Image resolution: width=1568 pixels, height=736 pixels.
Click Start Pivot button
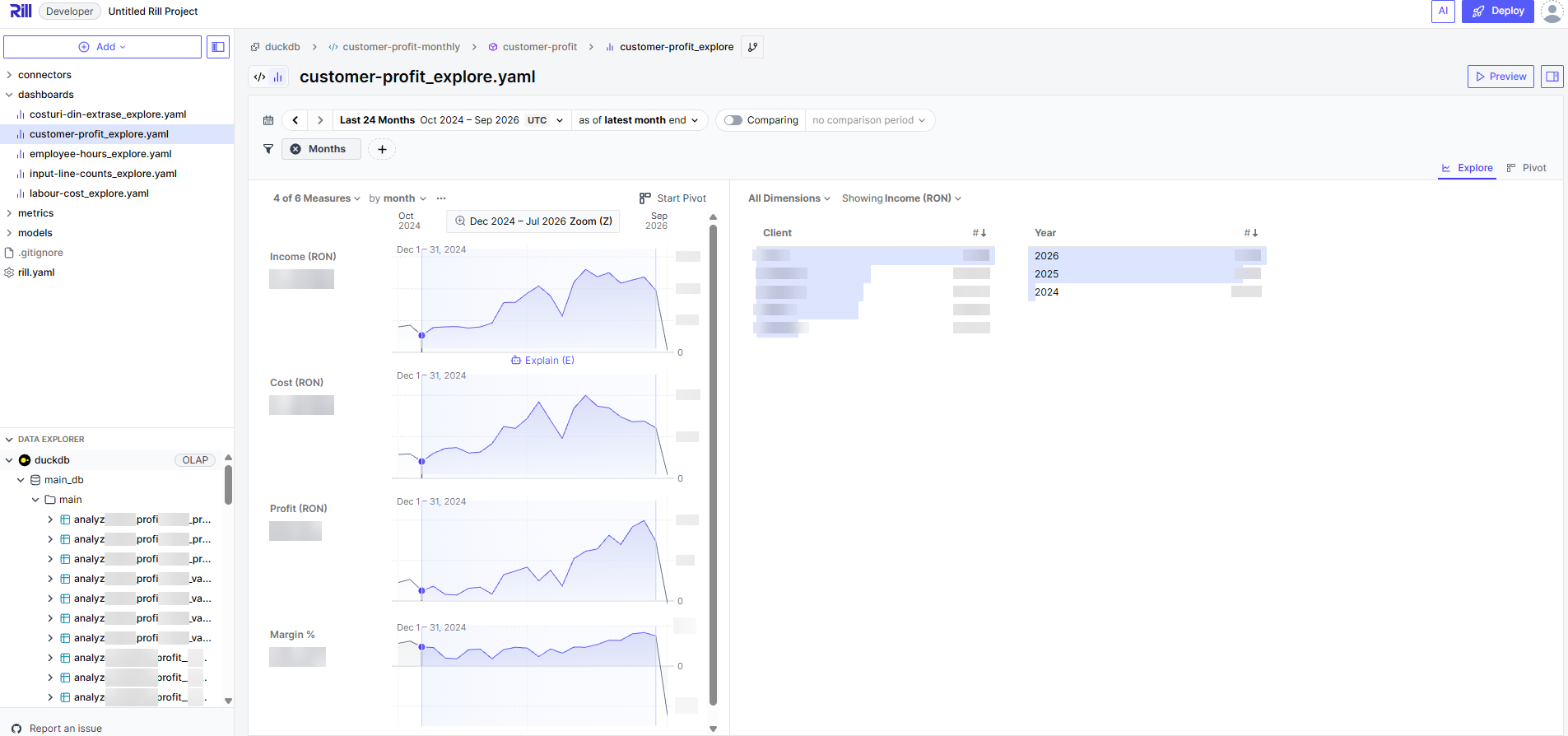click(x=673, y=198)
